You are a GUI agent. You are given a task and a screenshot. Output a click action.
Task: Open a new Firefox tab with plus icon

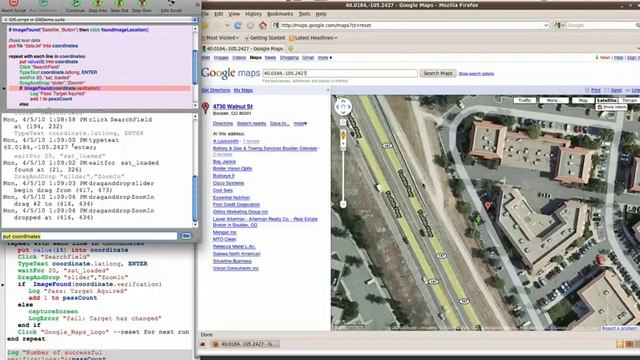pyautogui.click(x=291, y=48)
